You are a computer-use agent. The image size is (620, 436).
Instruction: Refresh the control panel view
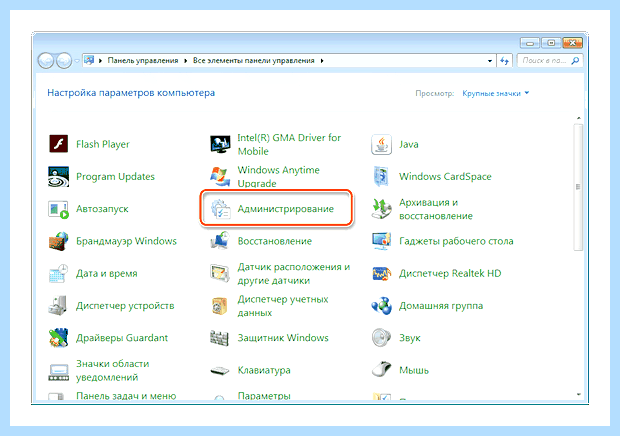point(504,61)
